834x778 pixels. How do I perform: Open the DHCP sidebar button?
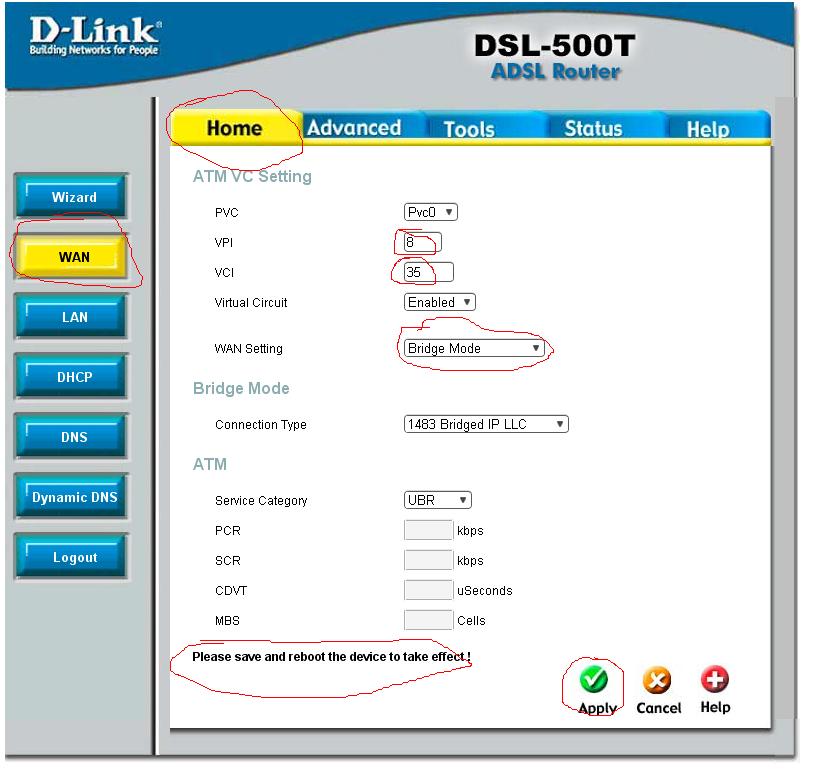coord(74,377)
